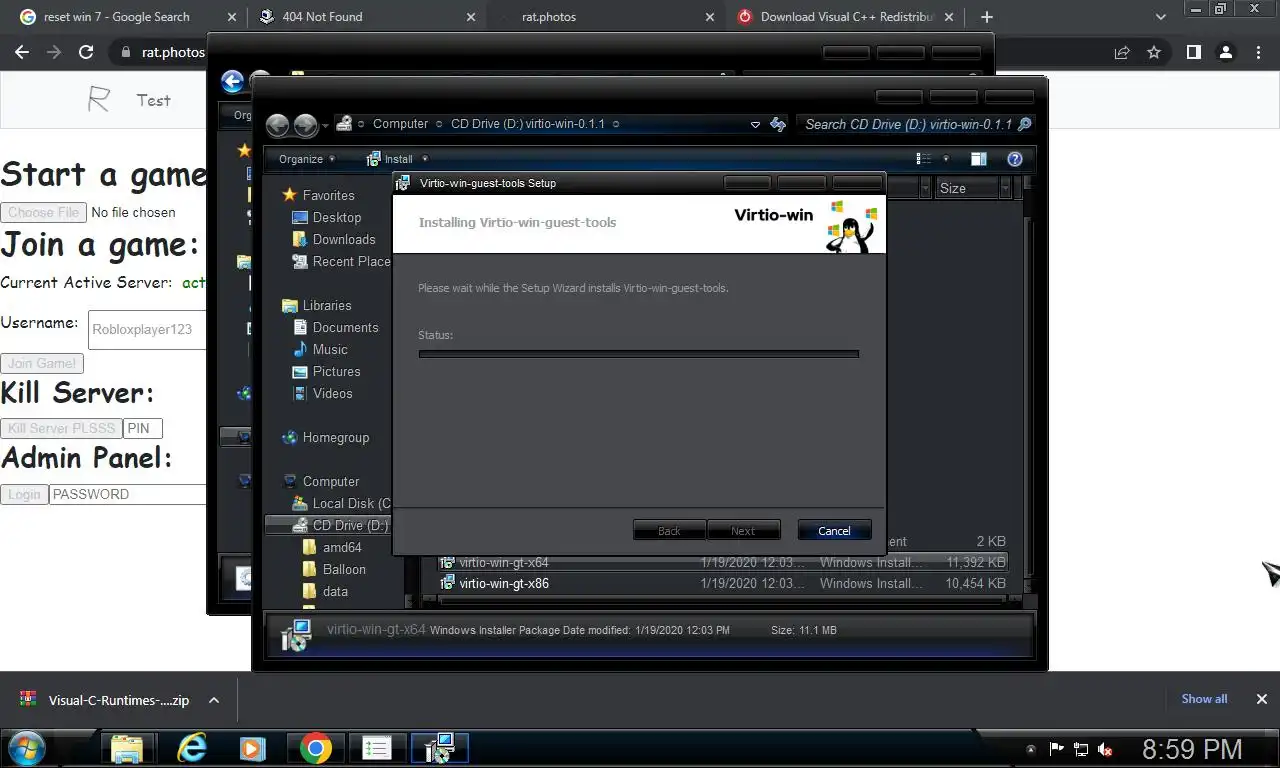Click back arrow in the rear Explorer window
Image resolution: width=1280 pixels, height=768 pixels.
click(x=232, y=82)
